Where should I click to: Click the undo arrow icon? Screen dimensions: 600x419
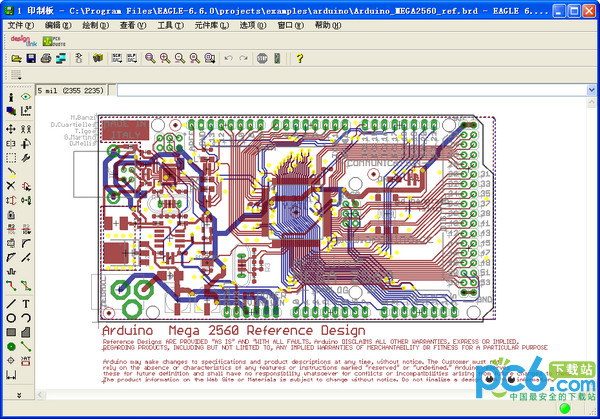click(228, 59)
